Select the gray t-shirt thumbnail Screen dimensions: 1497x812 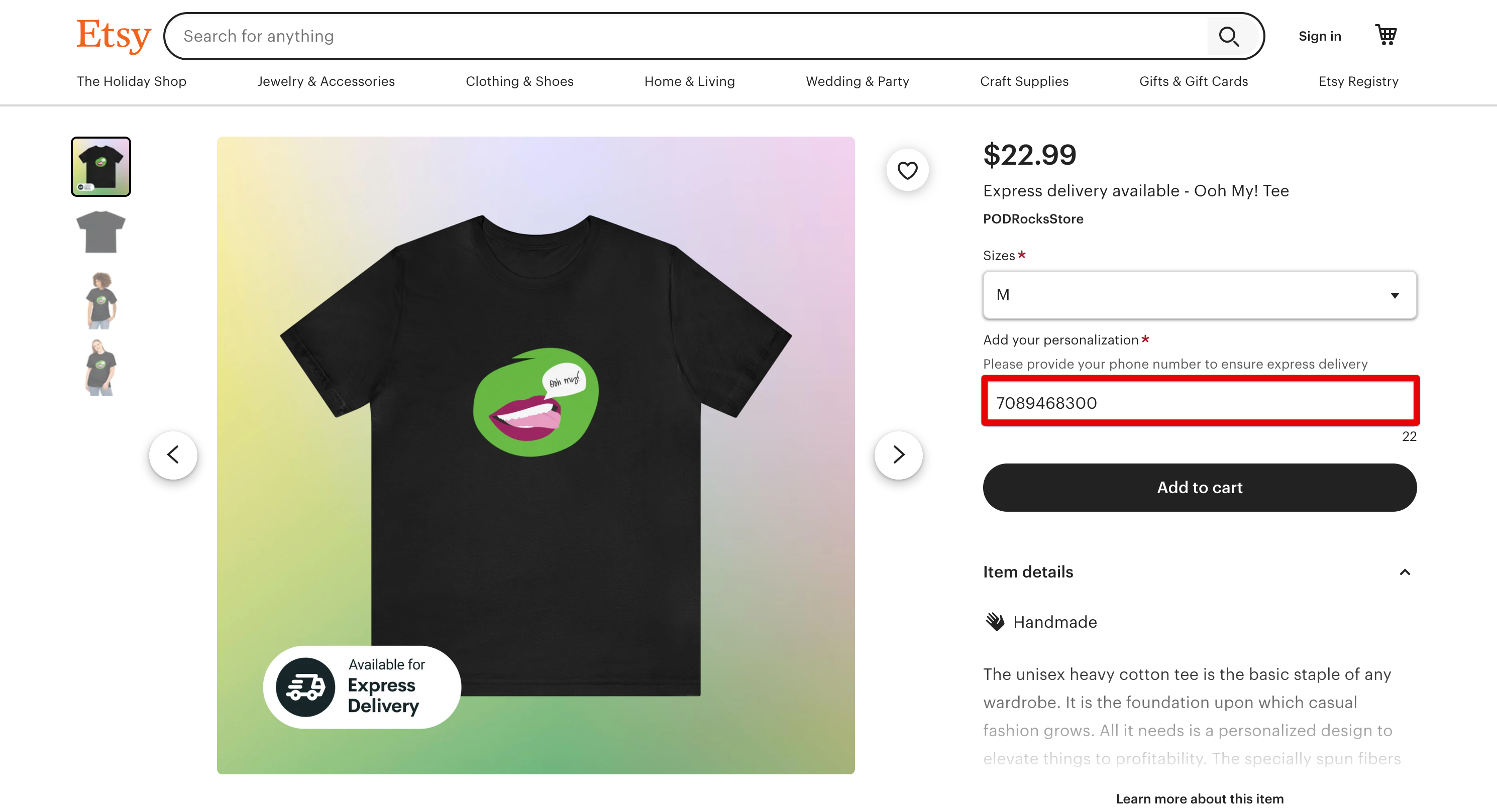(101, 233)
